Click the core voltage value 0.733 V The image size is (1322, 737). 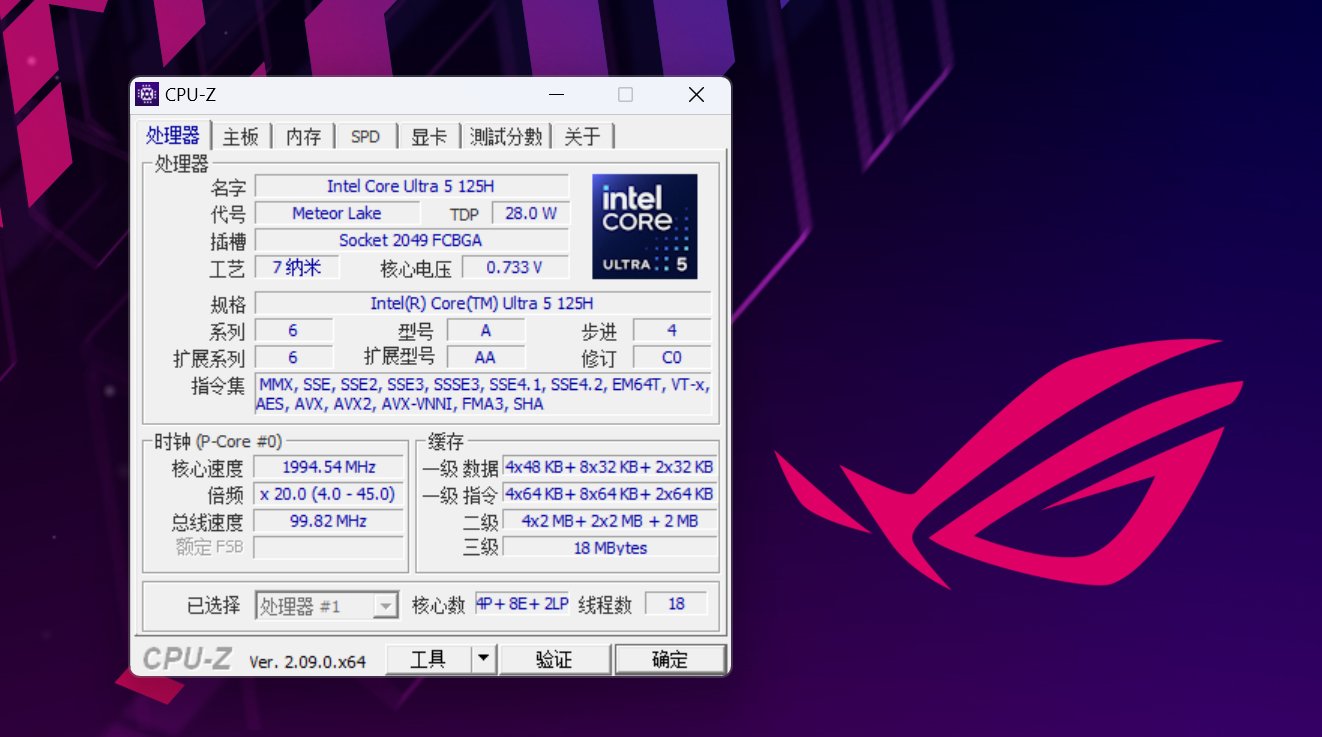(x=514, y=267)
